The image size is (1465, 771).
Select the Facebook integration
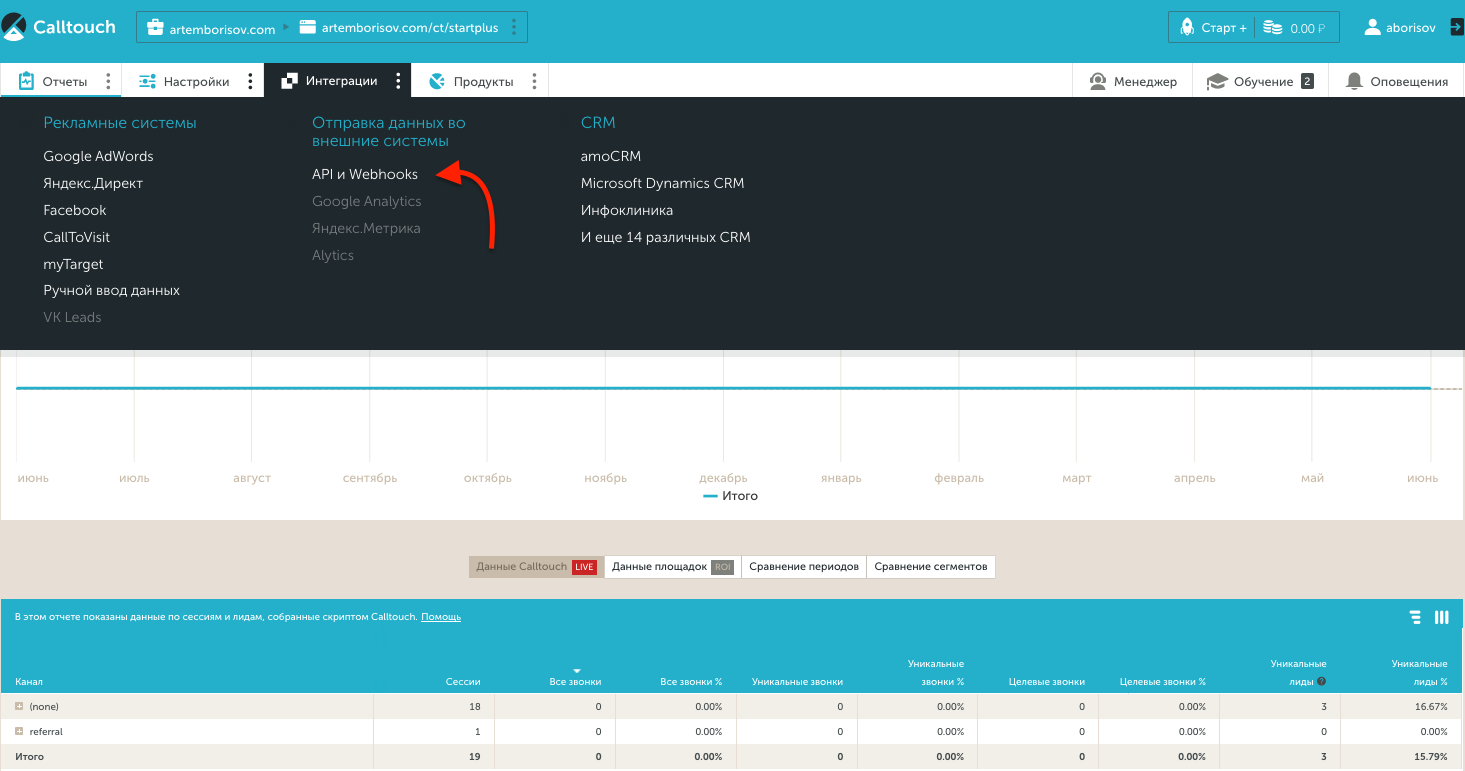pos(75,210)
